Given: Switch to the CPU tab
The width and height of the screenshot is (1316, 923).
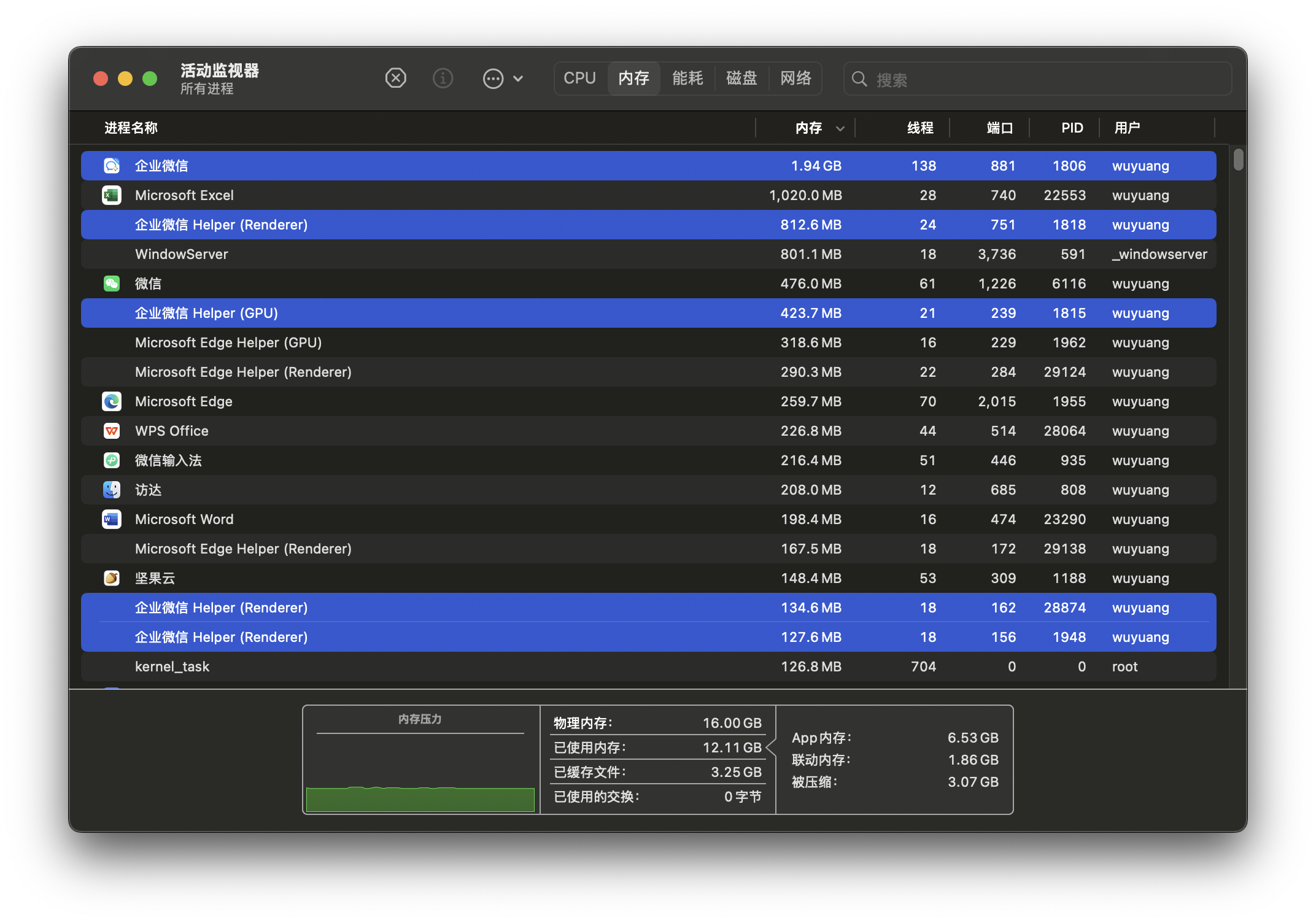Looking at the screenshot, I should pos(579,78).
